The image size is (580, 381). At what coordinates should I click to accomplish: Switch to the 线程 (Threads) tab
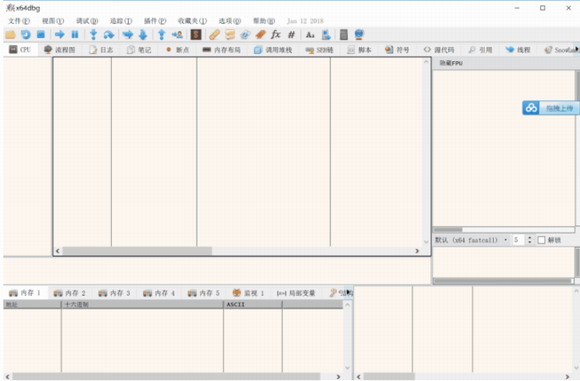(x=518, y=50)
